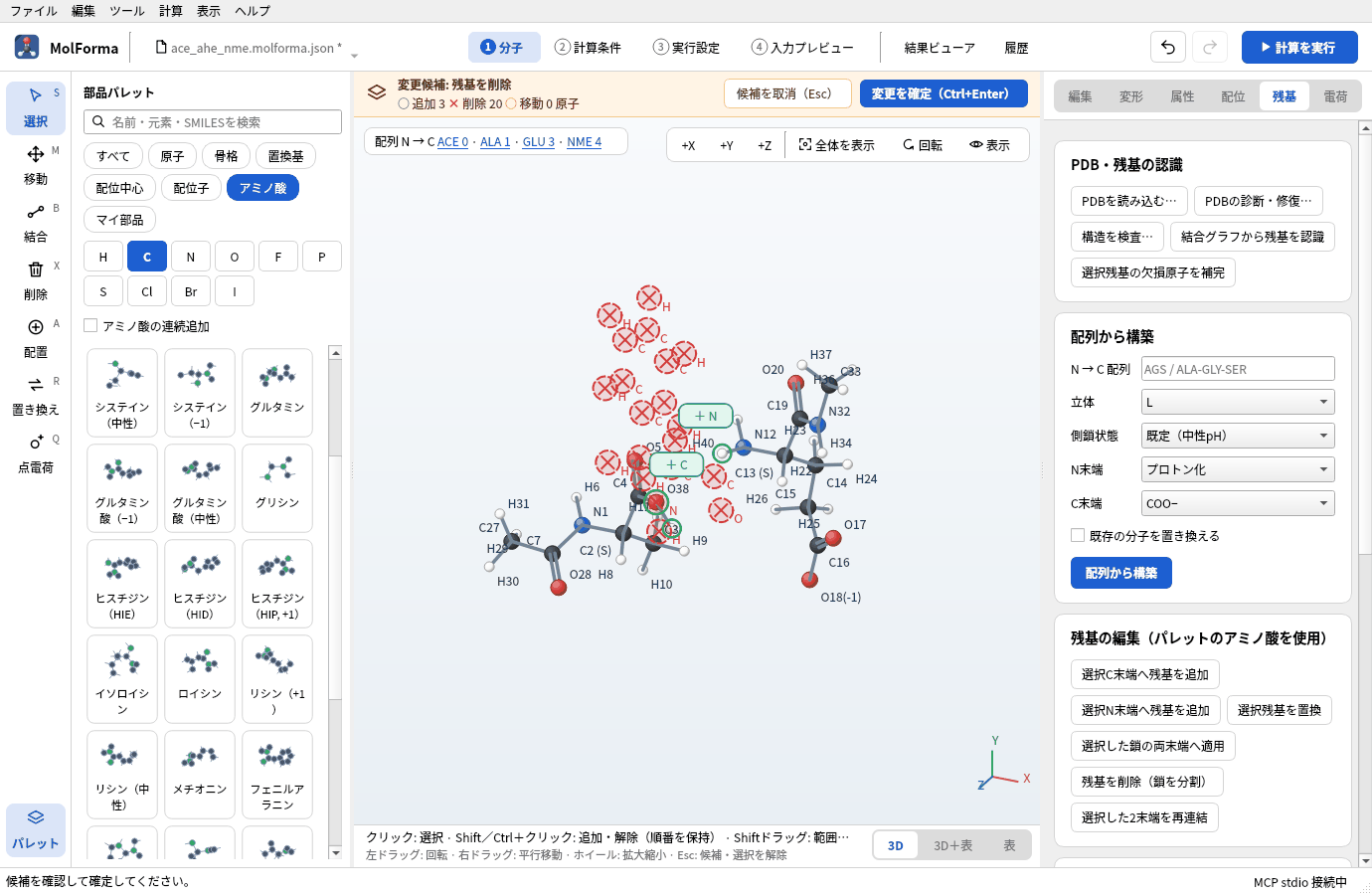Pick the グリシン amino acid thumbnail

tap(277, 488)
